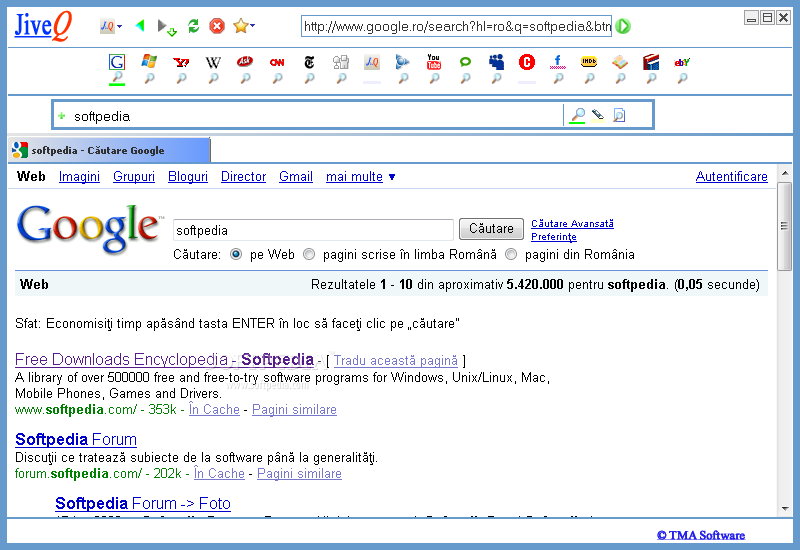800x550 pixels.
Task: Reload page with the green refresh icon
Action: tap(193, 26)
